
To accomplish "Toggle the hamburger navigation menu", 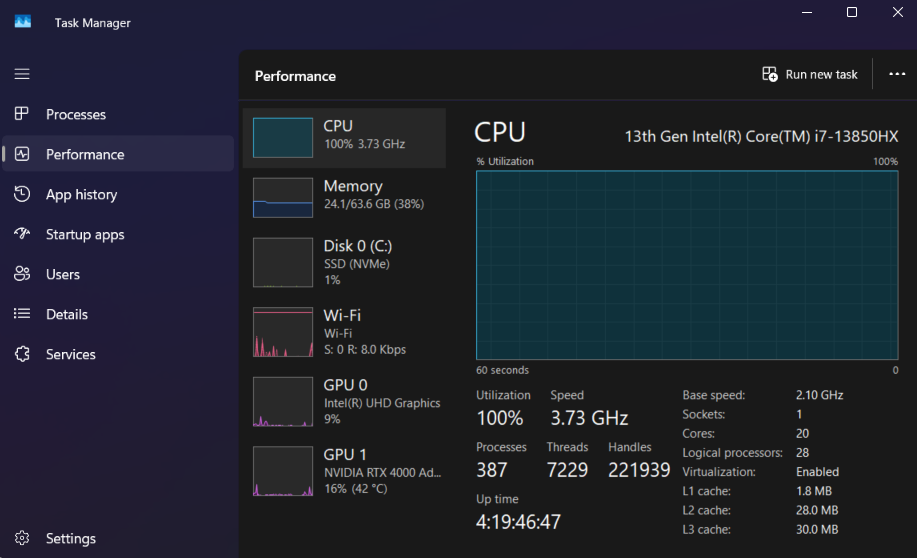I will click(x=22, y=74).
